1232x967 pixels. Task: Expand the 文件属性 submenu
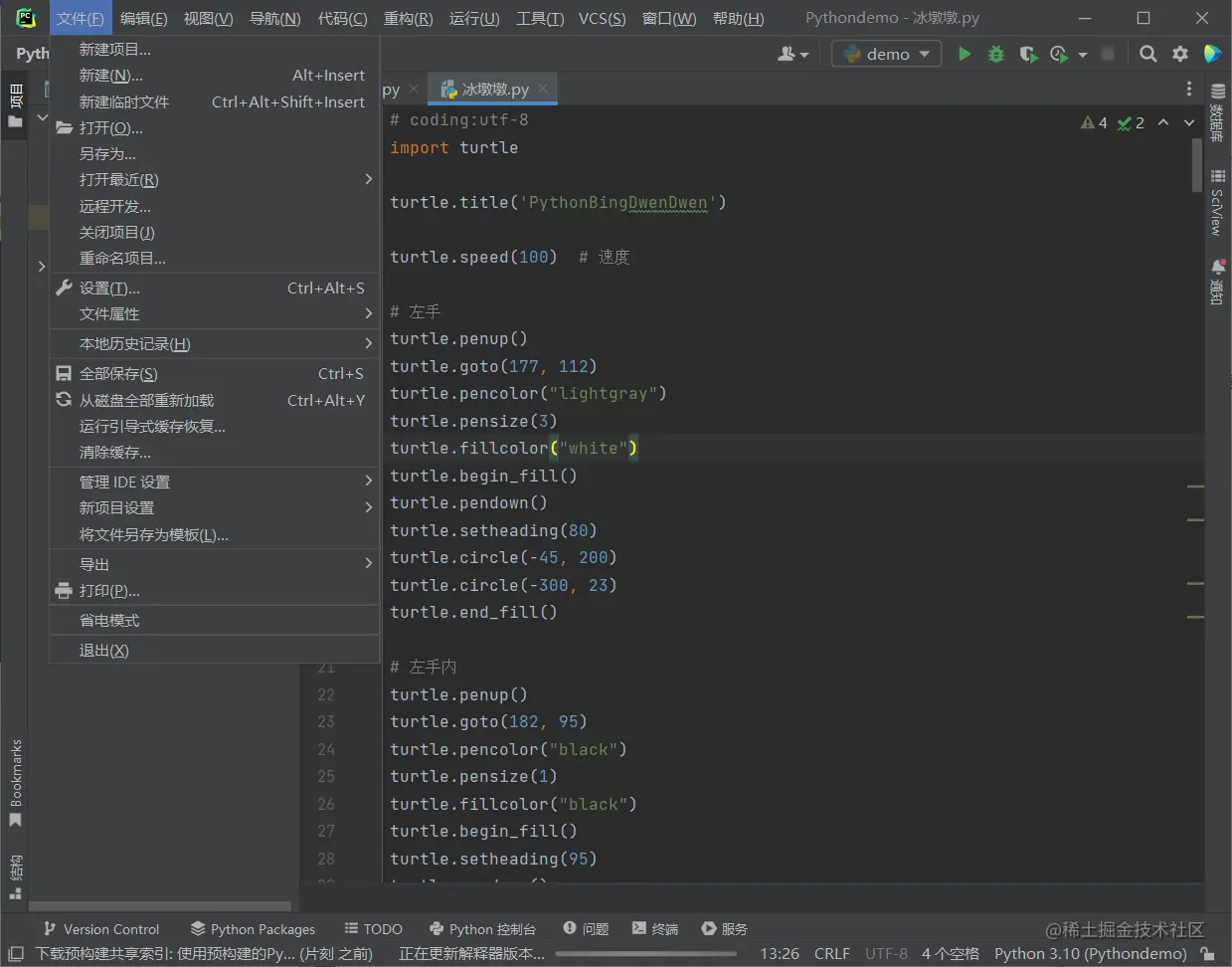point(368,313)
